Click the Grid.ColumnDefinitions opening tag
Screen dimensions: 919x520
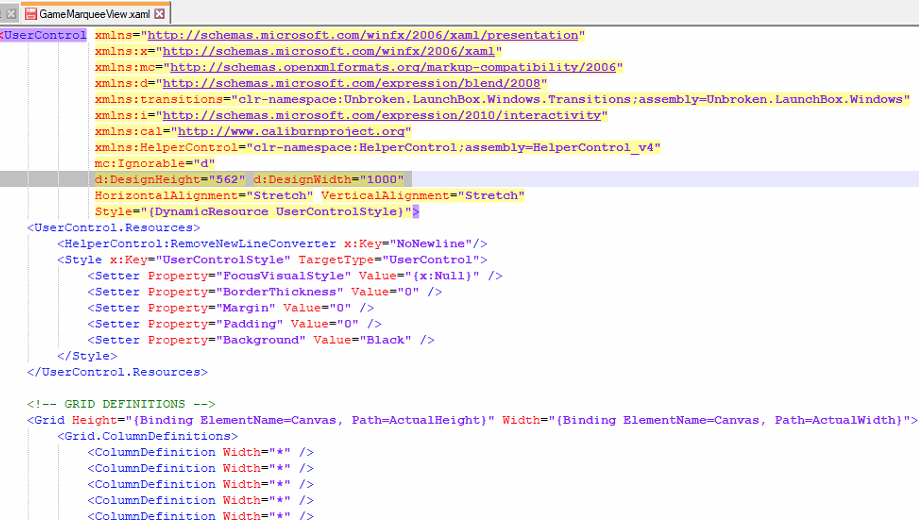point(148,436)
